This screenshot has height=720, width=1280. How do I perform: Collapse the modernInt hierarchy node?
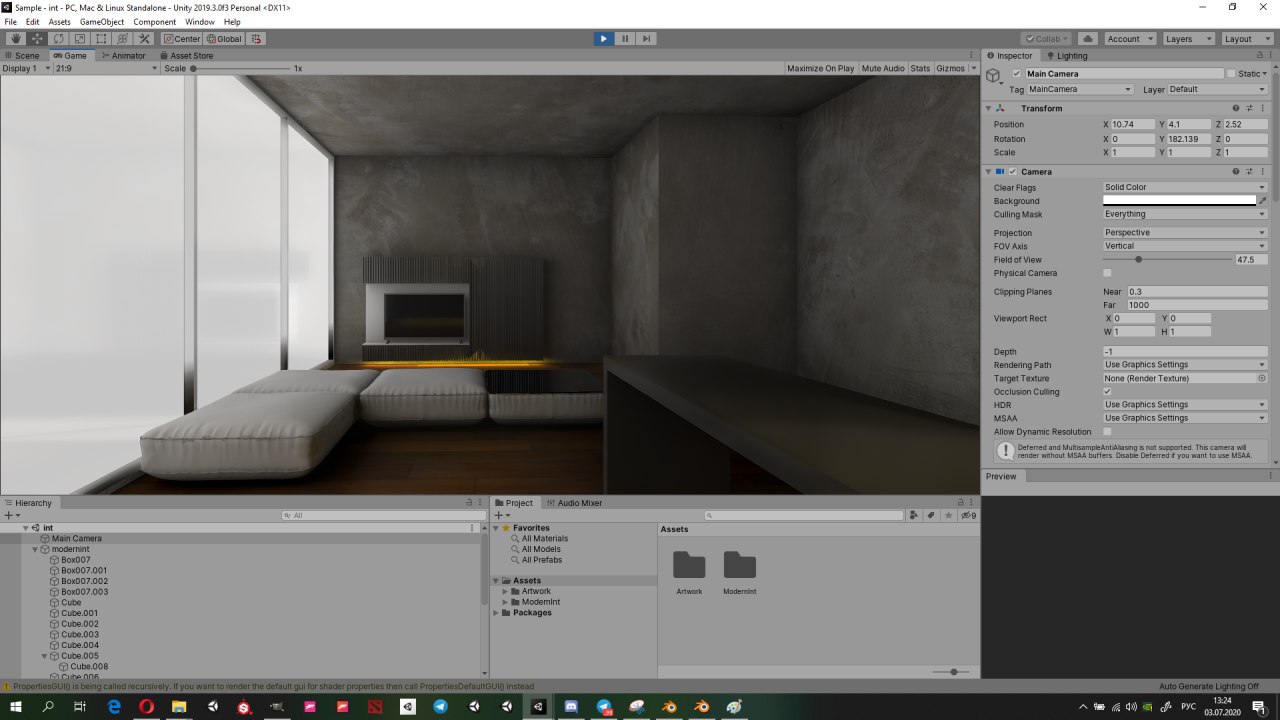tap(35, 549)
